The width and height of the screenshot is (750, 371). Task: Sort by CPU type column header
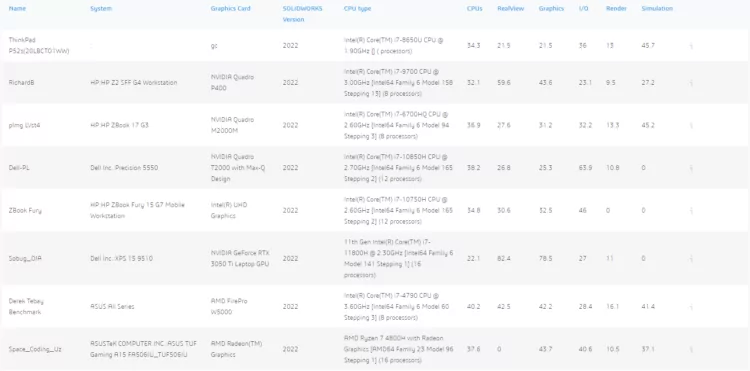pyautogui.click(x=357, y=9)
